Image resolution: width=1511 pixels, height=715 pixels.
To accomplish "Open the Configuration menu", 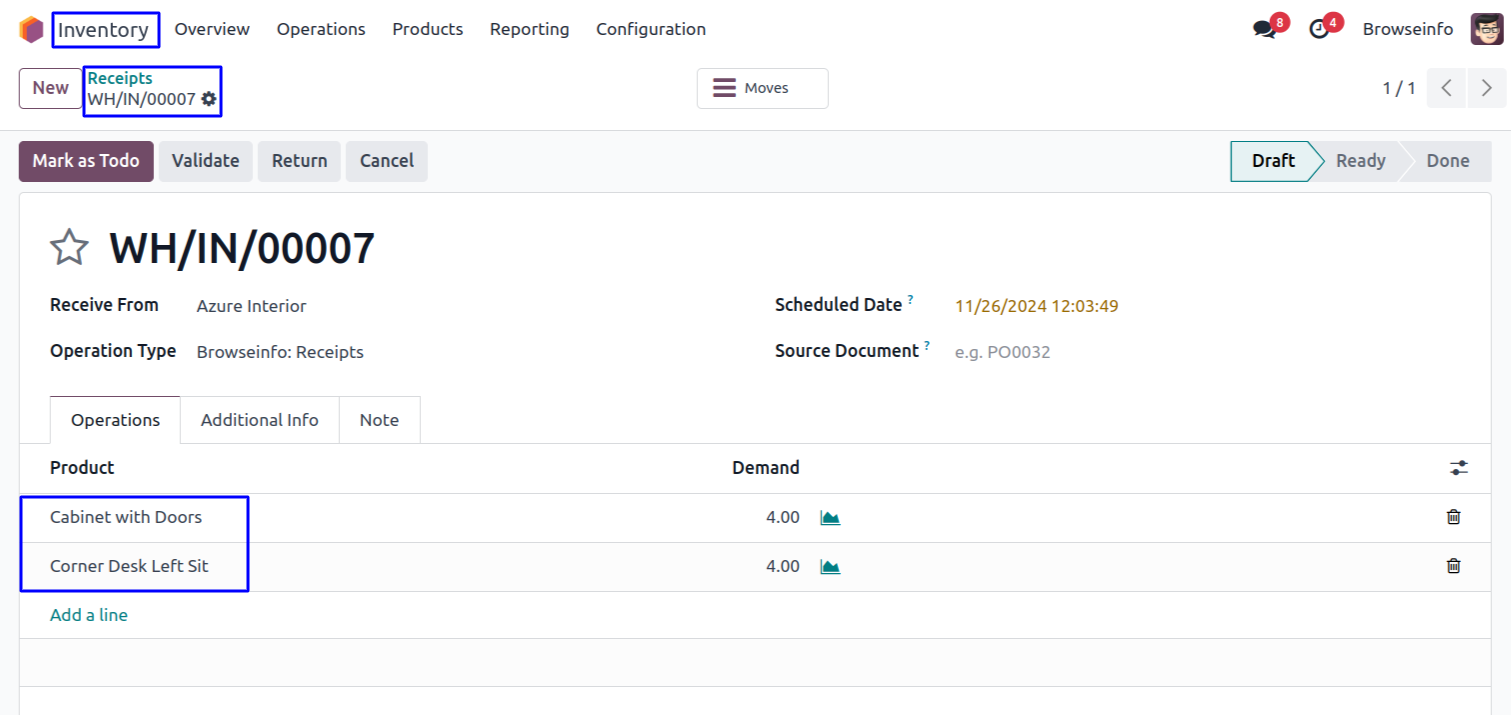I will pos(651,29).
